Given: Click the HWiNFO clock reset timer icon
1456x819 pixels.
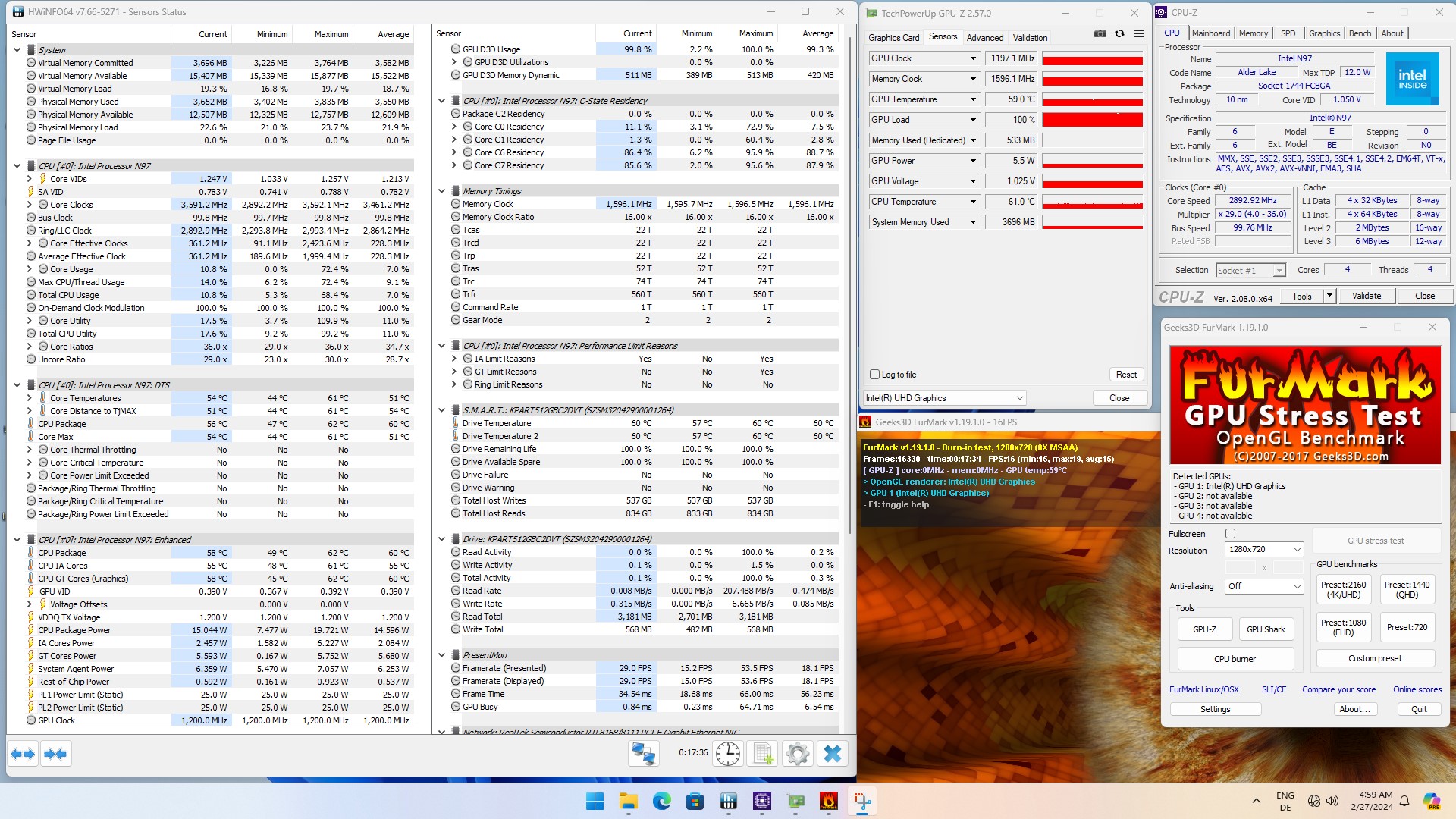Looking at the screenshot, I should click(x=727, y=754).
